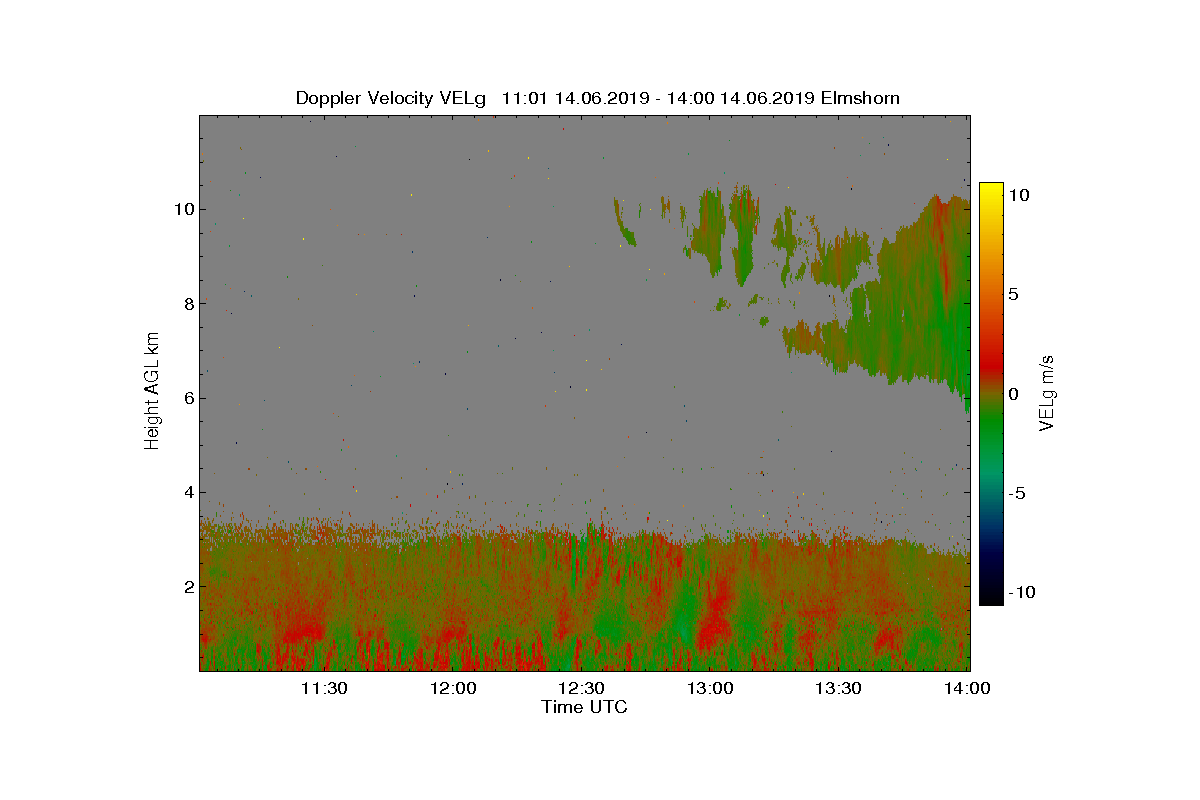Click the colorbar value label 0
The height and width of the screenshot is (800, 1200).
point(1013,394)
